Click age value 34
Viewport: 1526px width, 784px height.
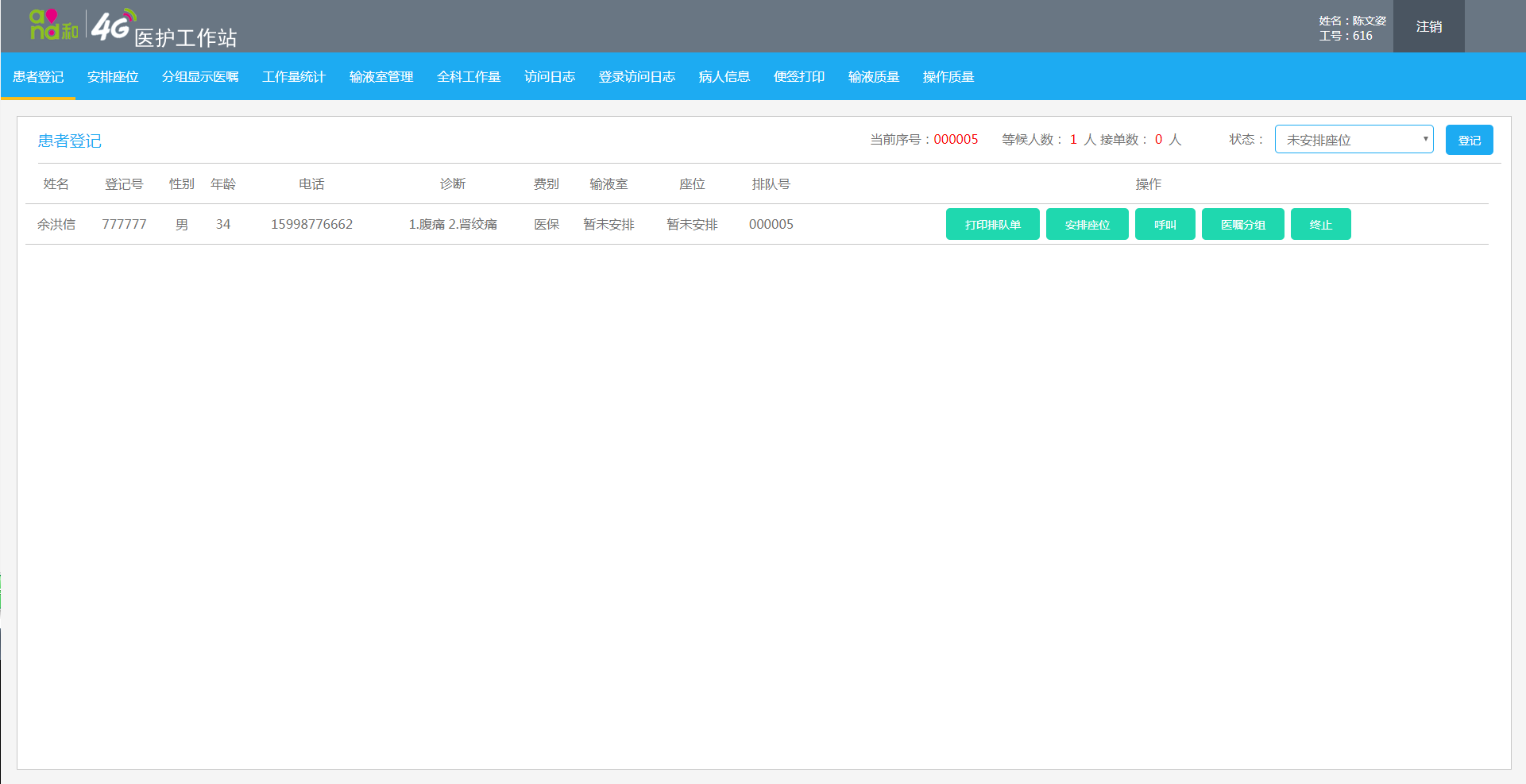pyautogui.click(x=223, y=225)
